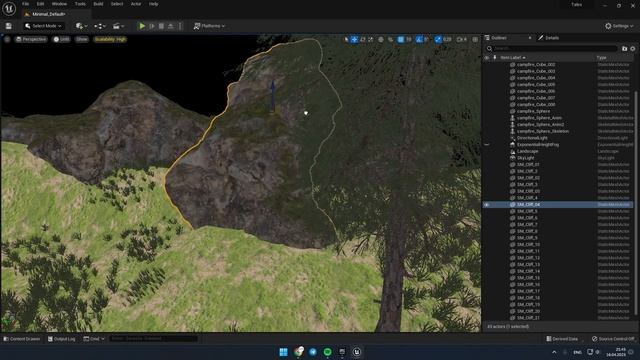Choose the select objects cursor tool
The width and height of the screenshot is (640, 360).
[346, 39]
